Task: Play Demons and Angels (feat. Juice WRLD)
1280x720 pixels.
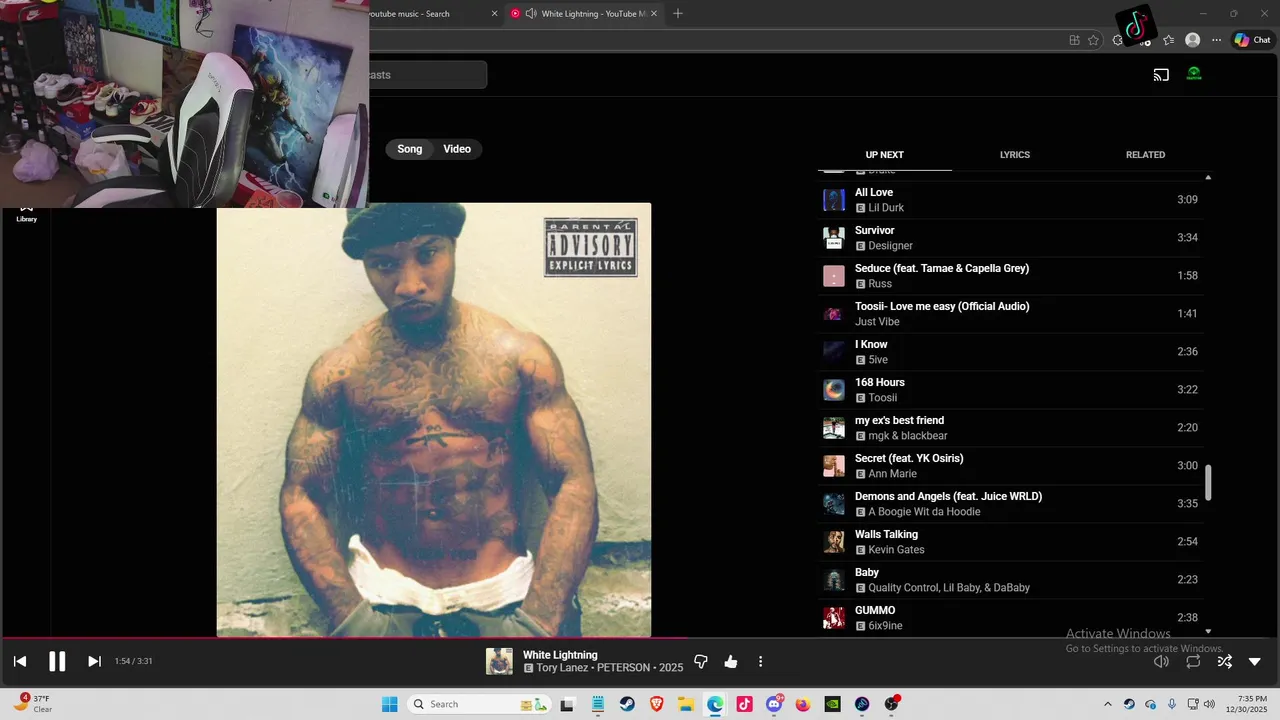Action: 1011,504
